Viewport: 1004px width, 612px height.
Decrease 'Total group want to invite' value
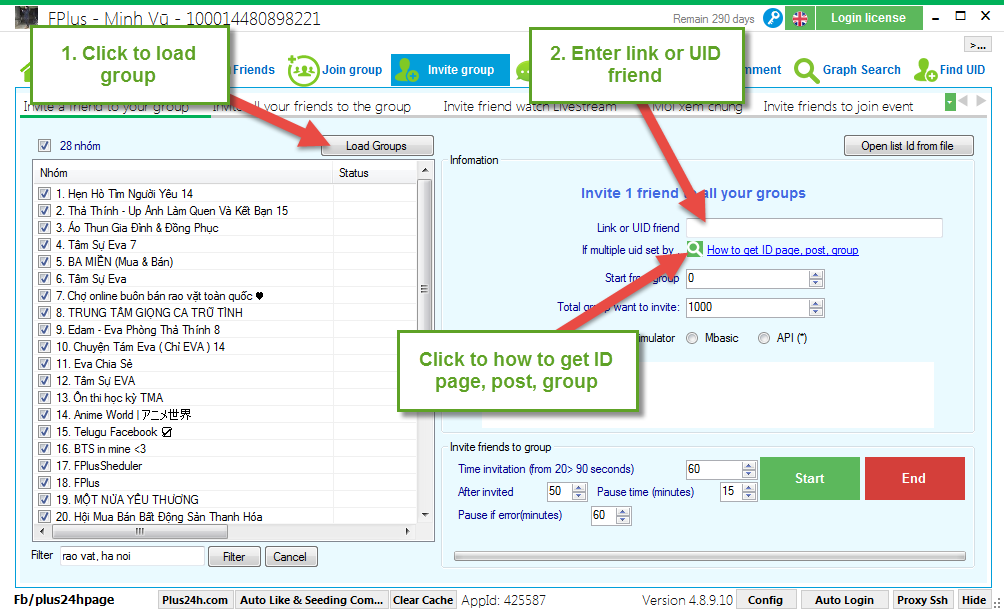click(816, 311)
